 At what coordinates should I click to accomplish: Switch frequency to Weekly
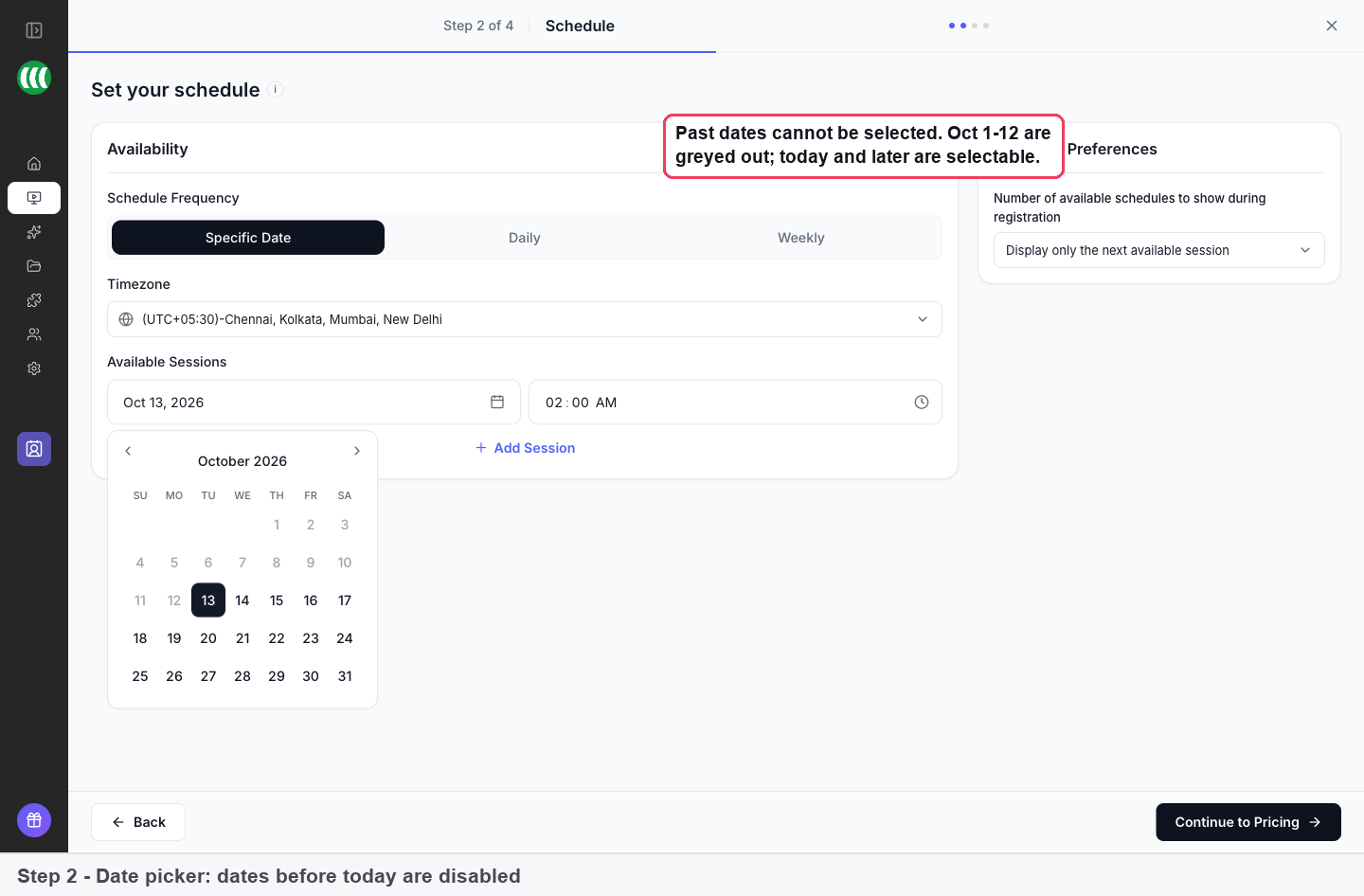click(801, 238)
